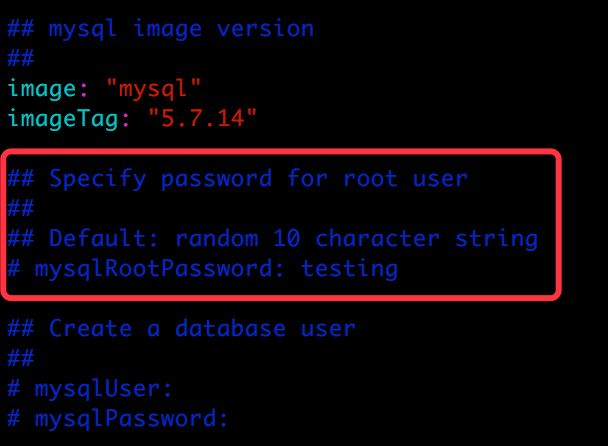Click the commented mysqlUser line
The width and height of the screenshot is (608, 446).
coord(90,389)
